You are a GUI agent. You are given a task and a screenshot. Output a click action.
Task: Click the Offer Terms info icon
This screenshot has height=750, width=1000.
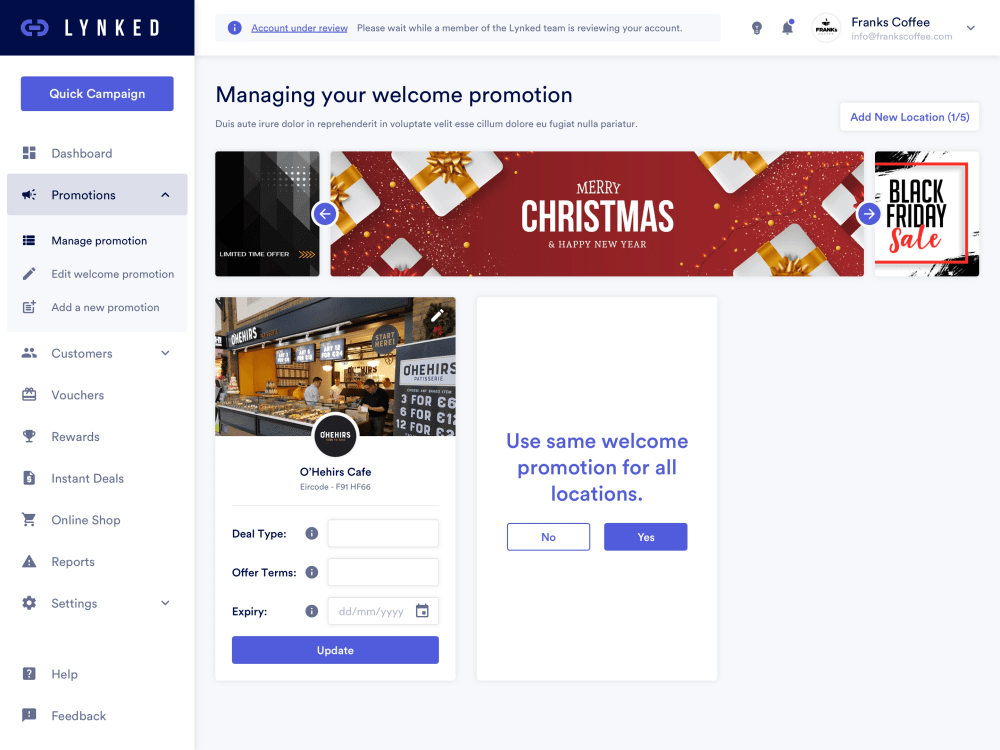311,572
